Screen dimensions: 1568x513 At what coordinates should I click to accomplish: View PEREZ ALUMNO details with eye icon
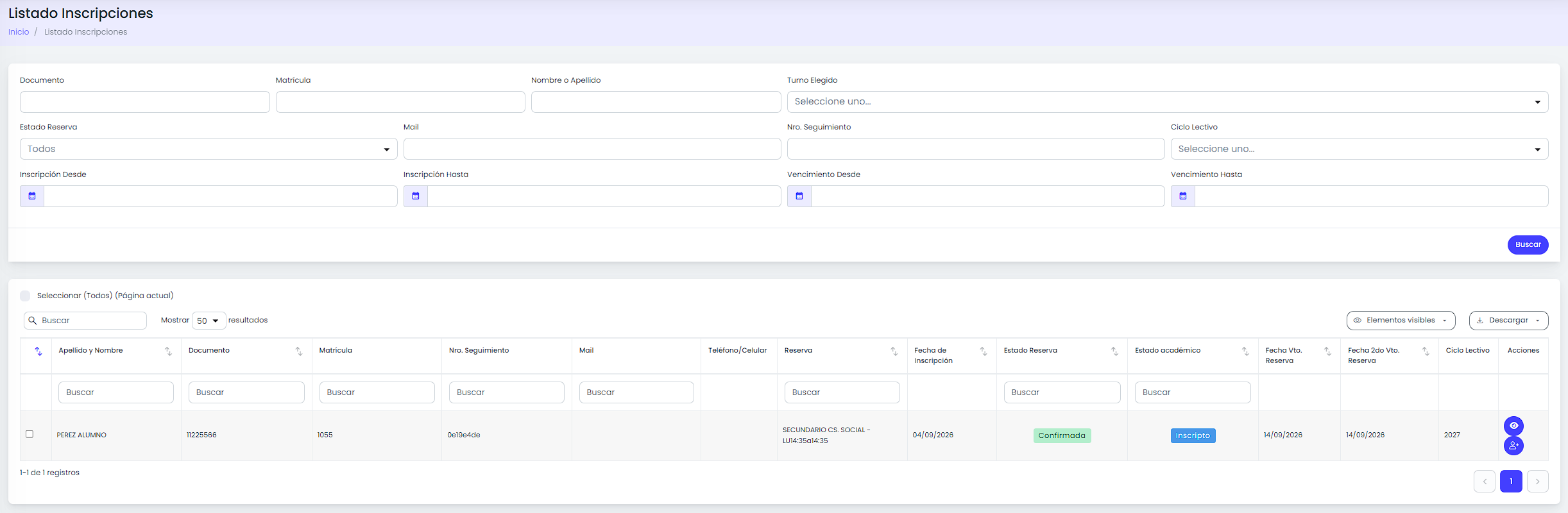(1513, 426)
